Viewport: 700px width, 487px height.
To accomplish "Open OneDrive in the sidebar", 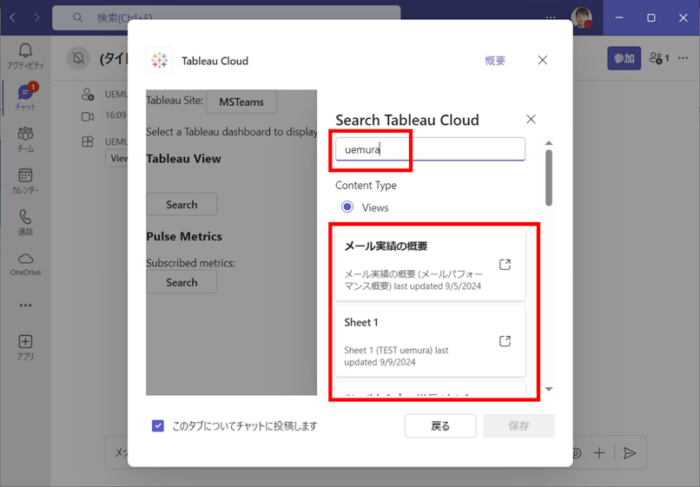I will point(25,264).
